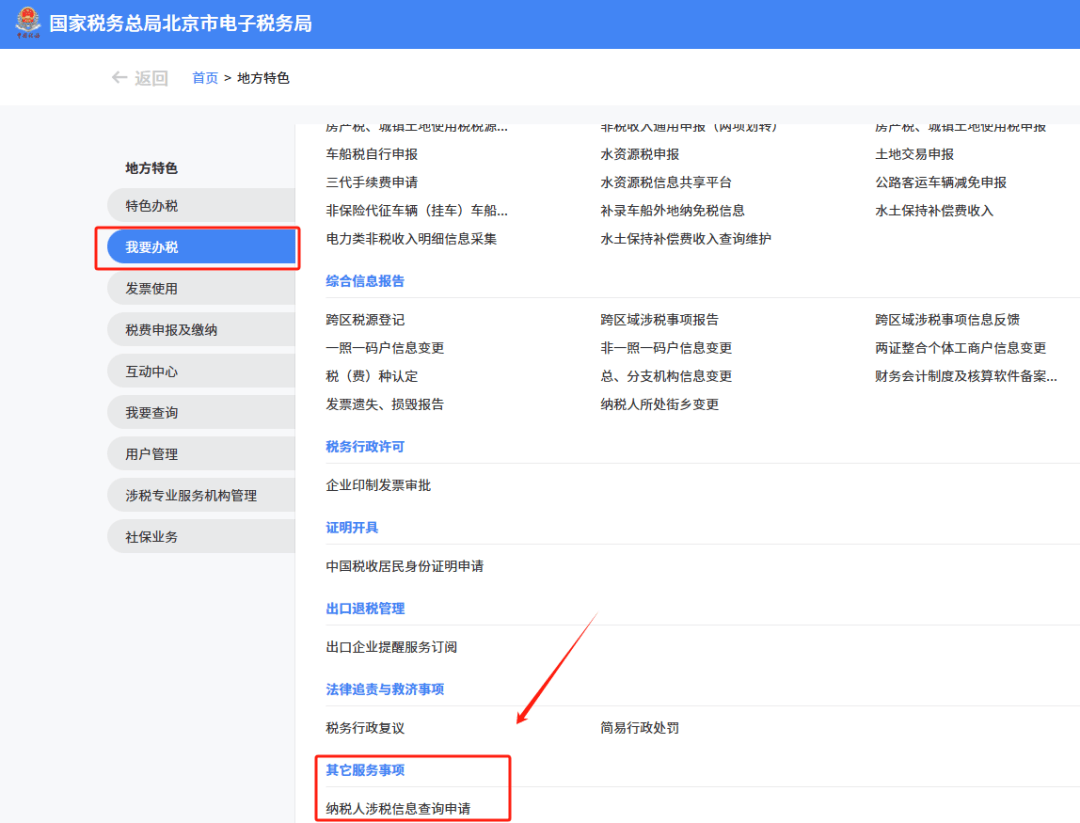Click the national tax emblem logo
Screen dimensions: 1080x823
pos(28,22)
